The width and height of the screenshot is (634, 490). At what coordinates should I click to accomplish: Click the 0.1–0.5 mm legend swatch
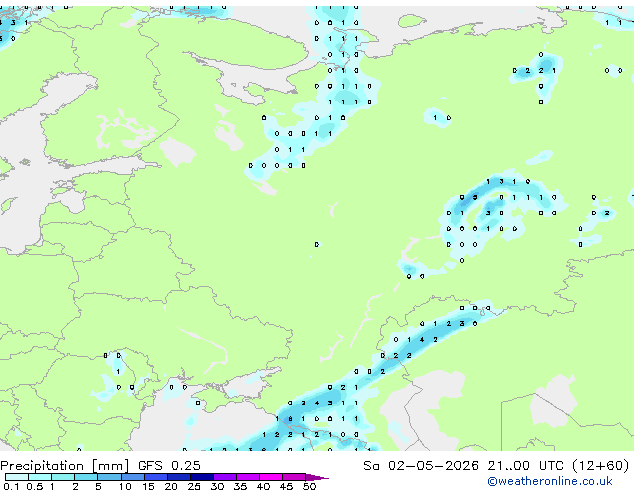pos(17,477)
